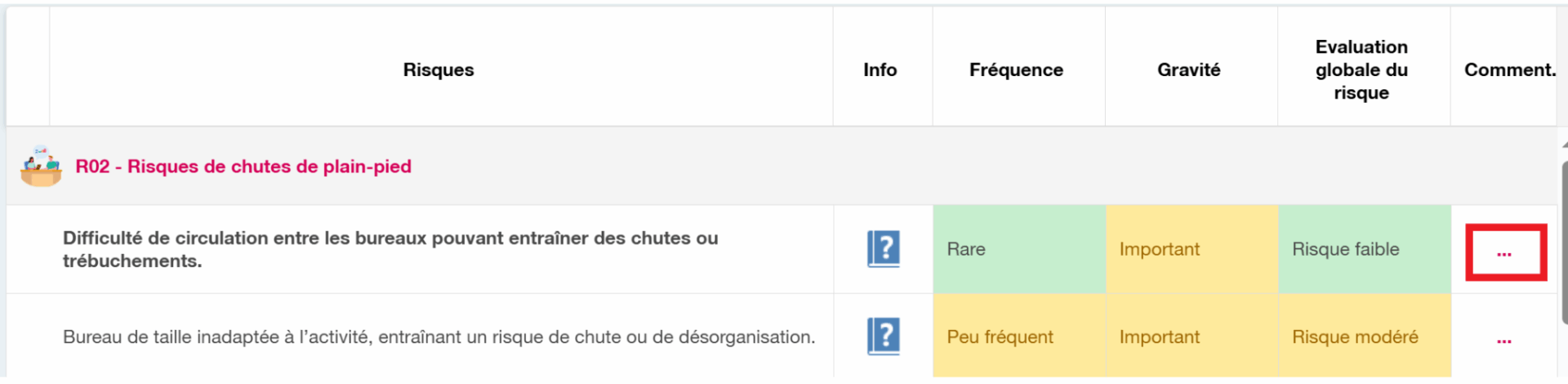
Task: Click the 'Gravité' column header
Action: 1189,70
